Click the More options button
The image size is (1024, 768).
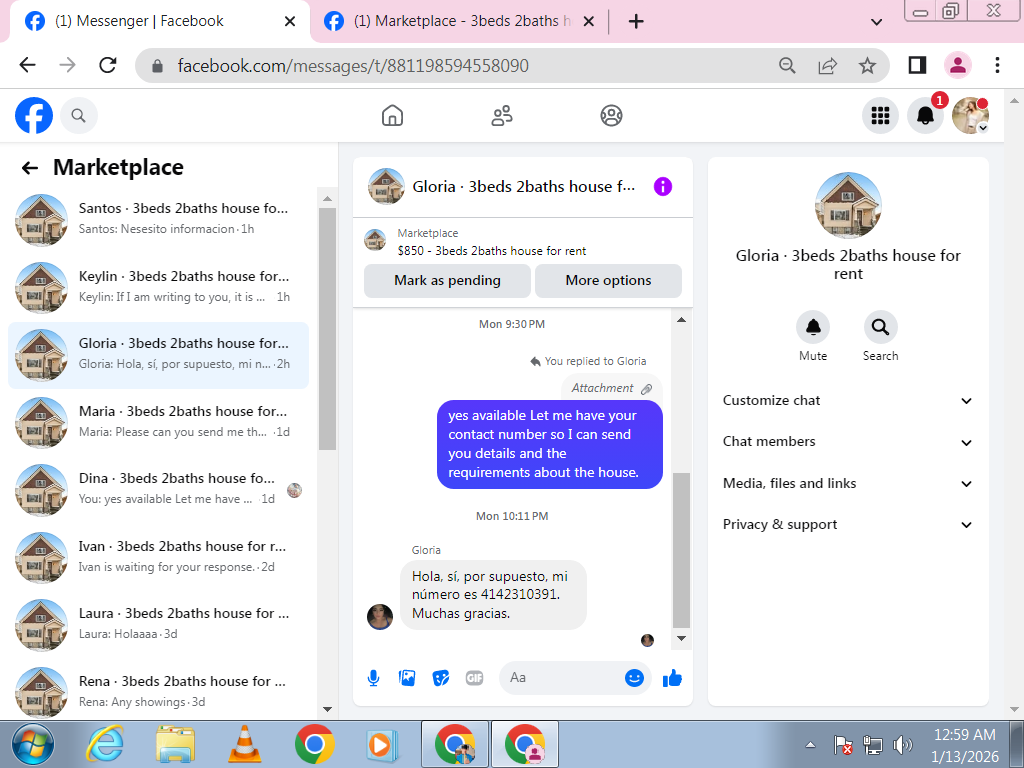coord(608,281)
